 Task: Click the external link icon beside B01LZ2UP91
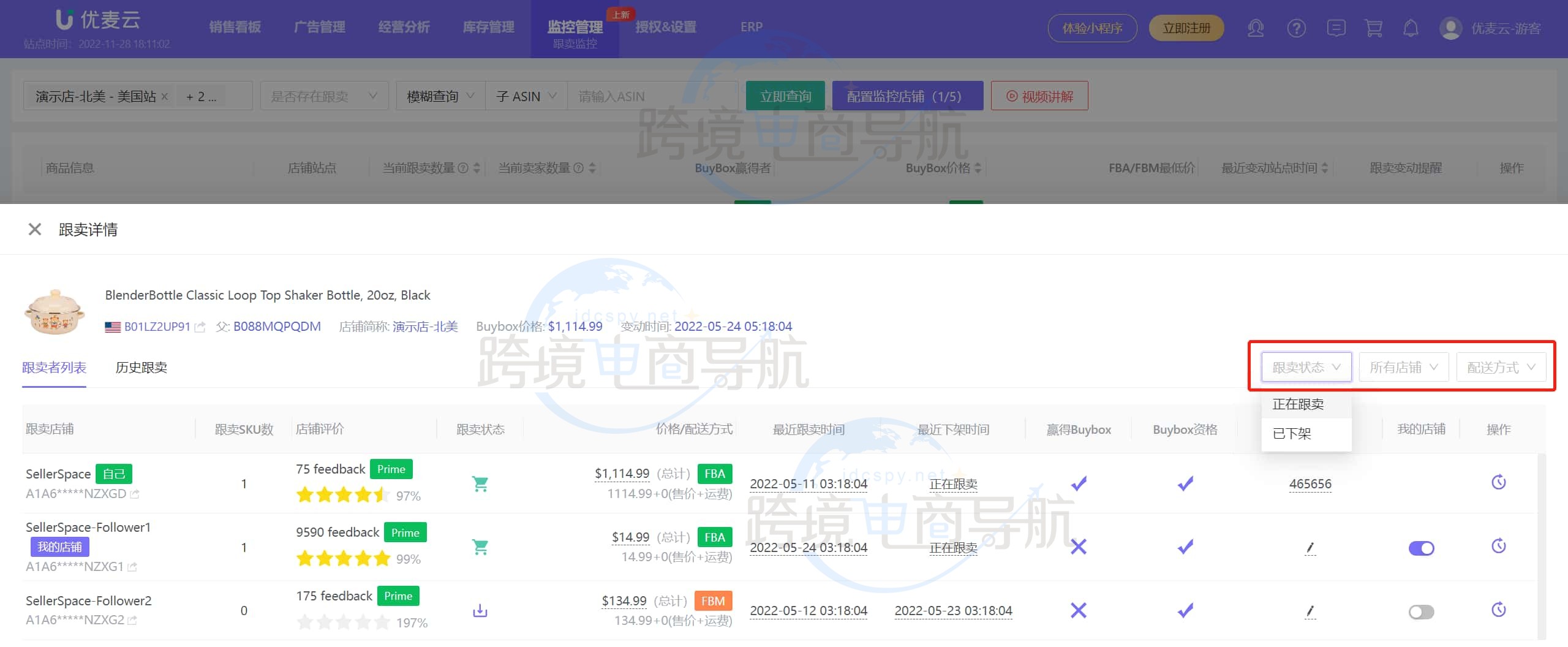pos(200,327)
